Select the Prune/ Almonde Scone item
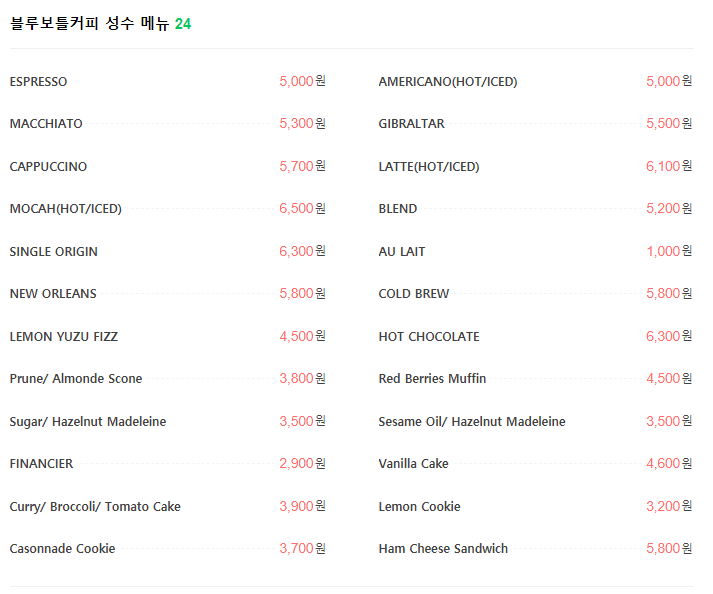This screenshot has width=713, height=594. (76, 379)
